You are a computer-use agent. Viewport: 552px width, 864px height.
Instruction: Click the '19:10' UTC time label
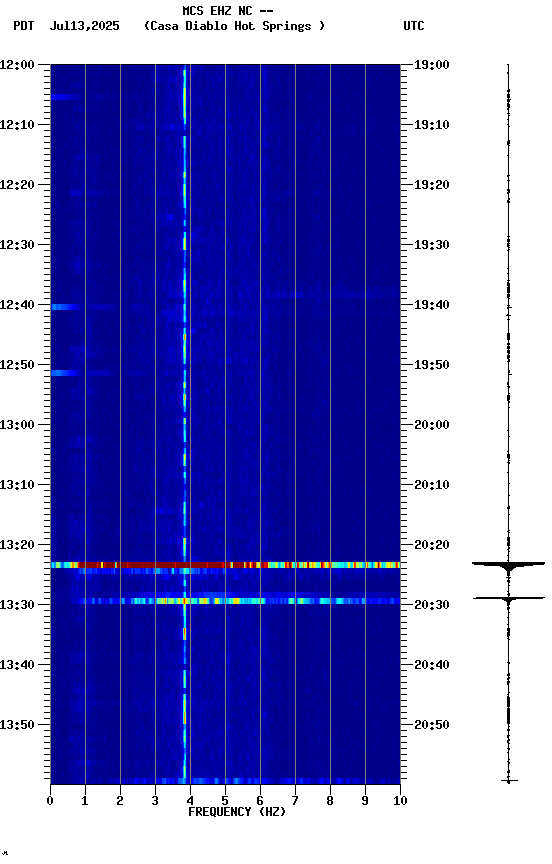[x=432, y=125]
